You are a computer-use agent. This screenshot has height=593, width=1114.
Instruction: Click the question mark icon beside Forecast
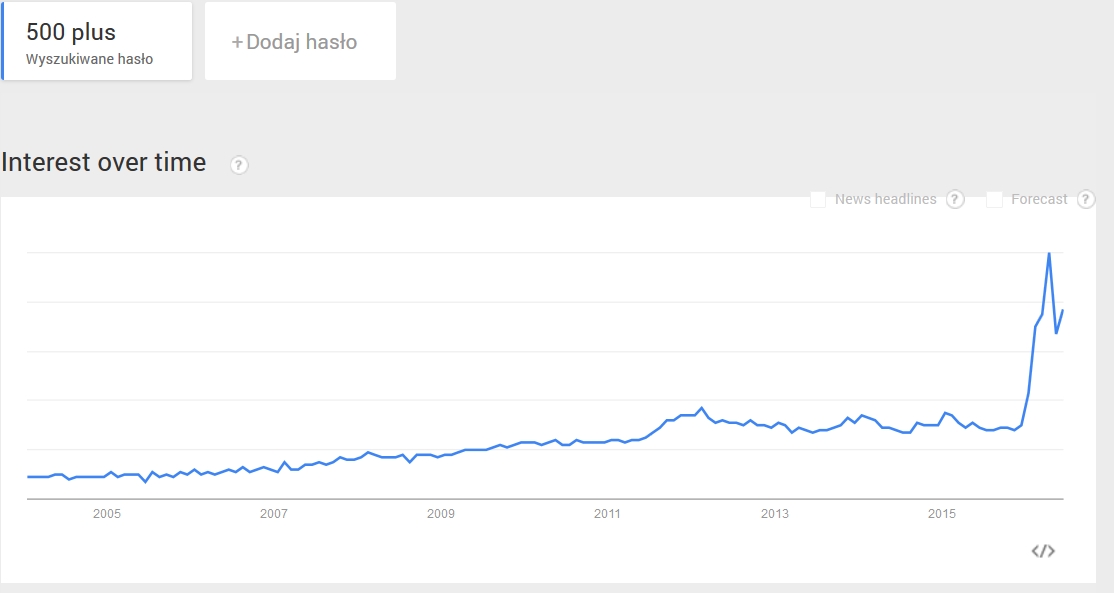click(1086, 200)
